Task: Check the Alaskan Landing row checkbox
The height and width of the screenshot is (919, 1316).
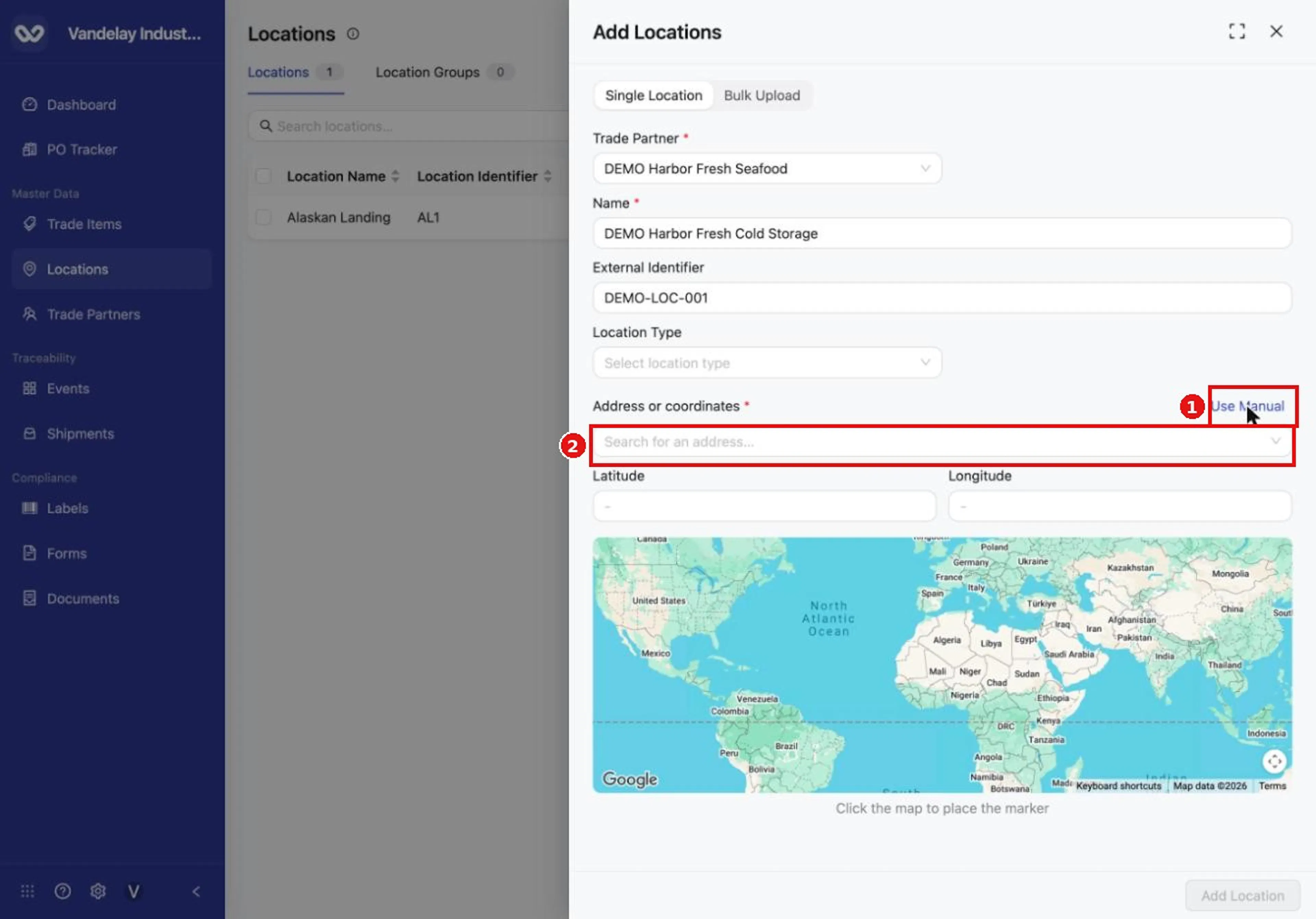Action: 264,217
